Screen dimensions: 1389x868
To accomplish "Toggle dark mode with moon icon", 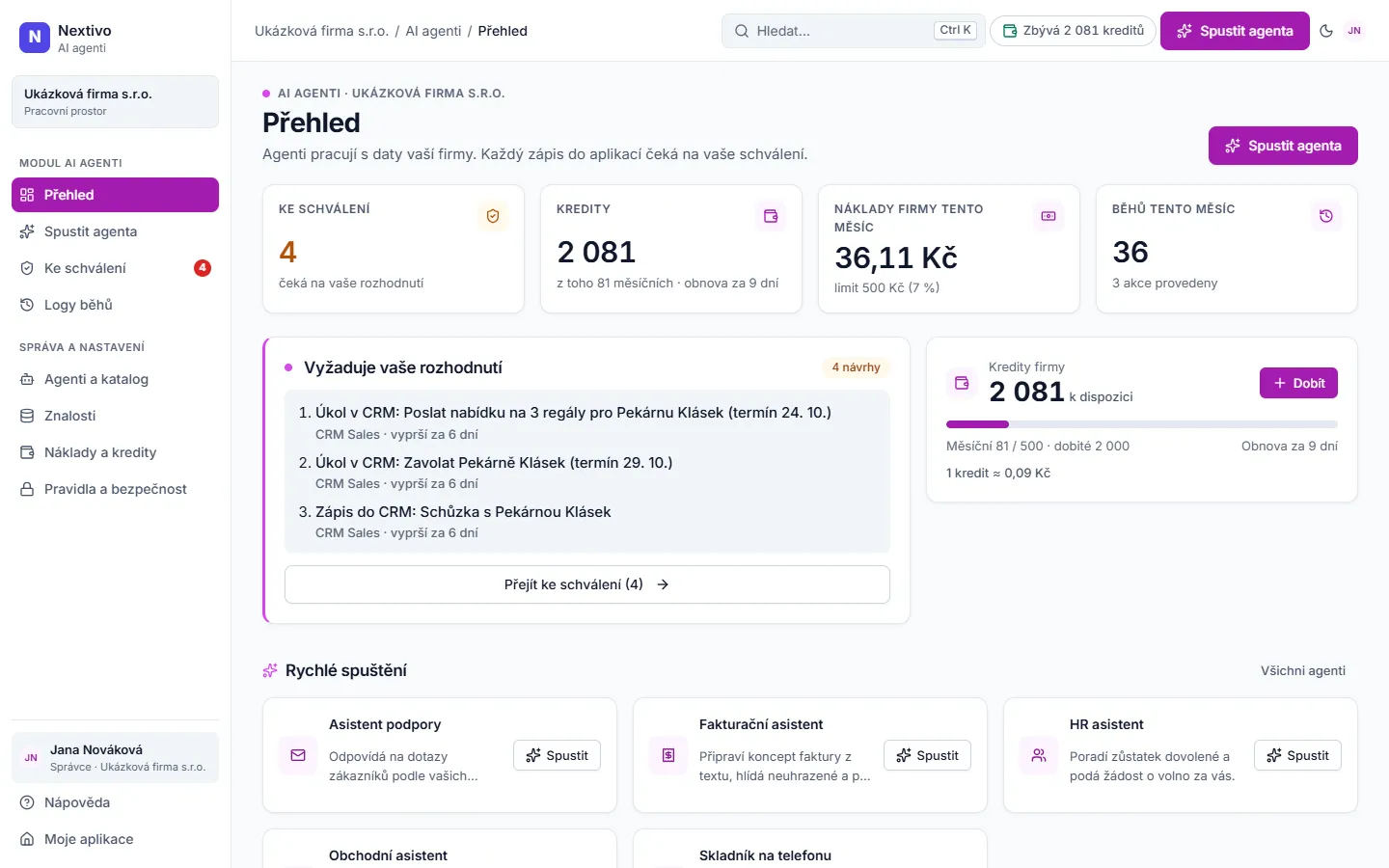I will [x=1326, y=31].
